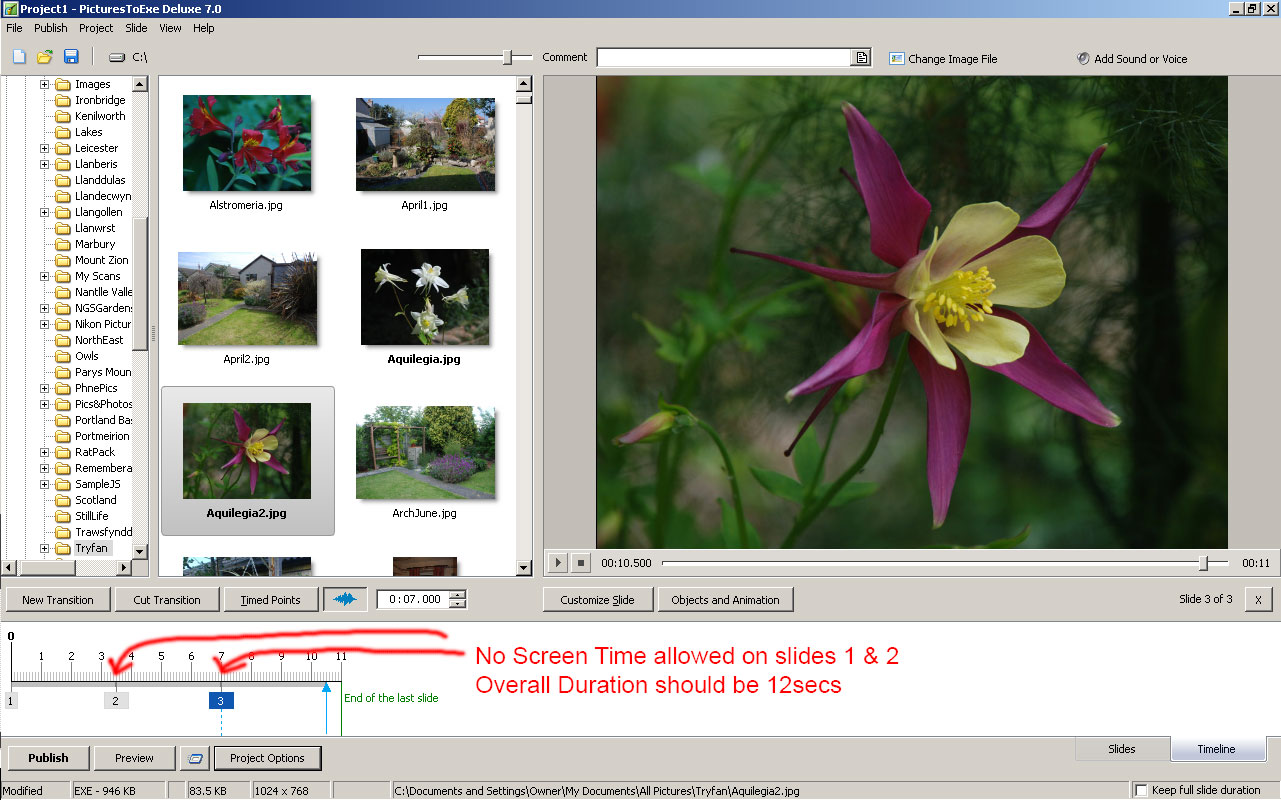Open the Publish menu
The width and height of the screenshot is (1281, 800).
pyautogui.click(x=50, y=28)
